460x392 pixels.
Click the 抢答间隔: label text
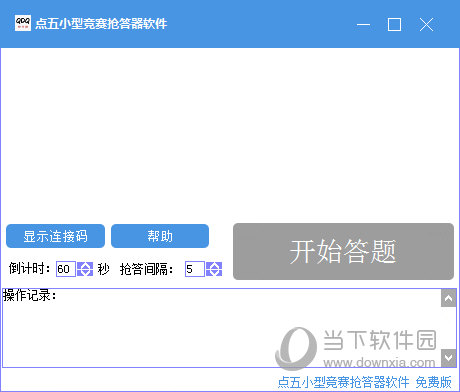[147, 269]
